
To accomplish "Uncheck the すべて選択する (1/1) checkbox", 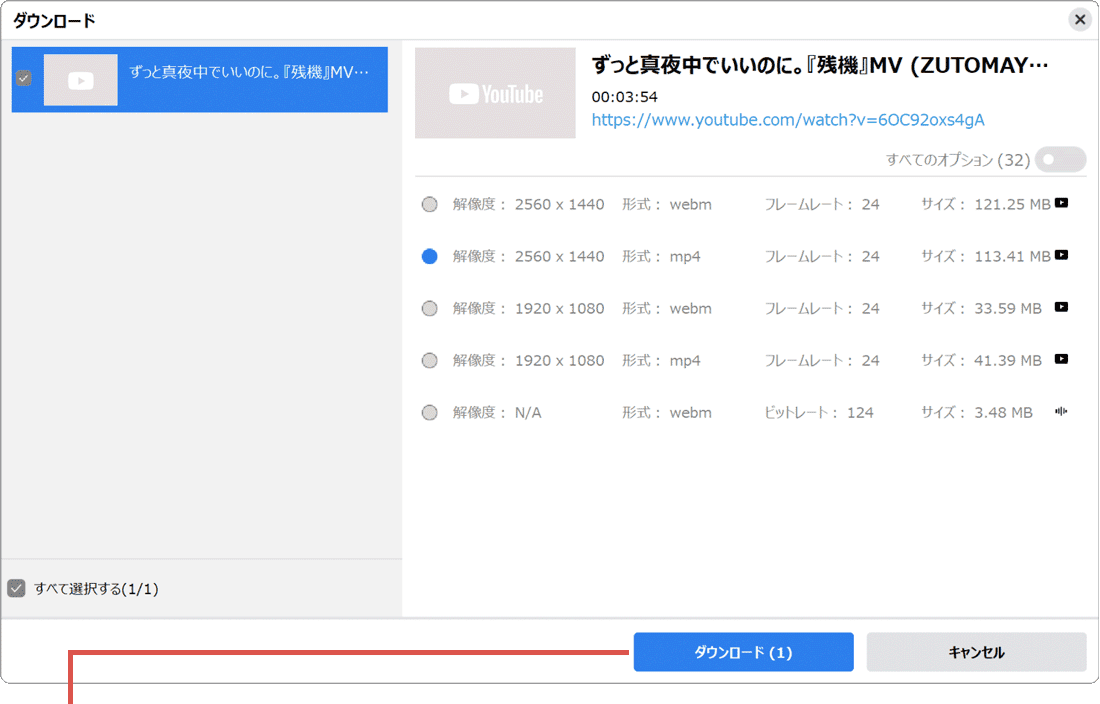I will tap(16, 590).
